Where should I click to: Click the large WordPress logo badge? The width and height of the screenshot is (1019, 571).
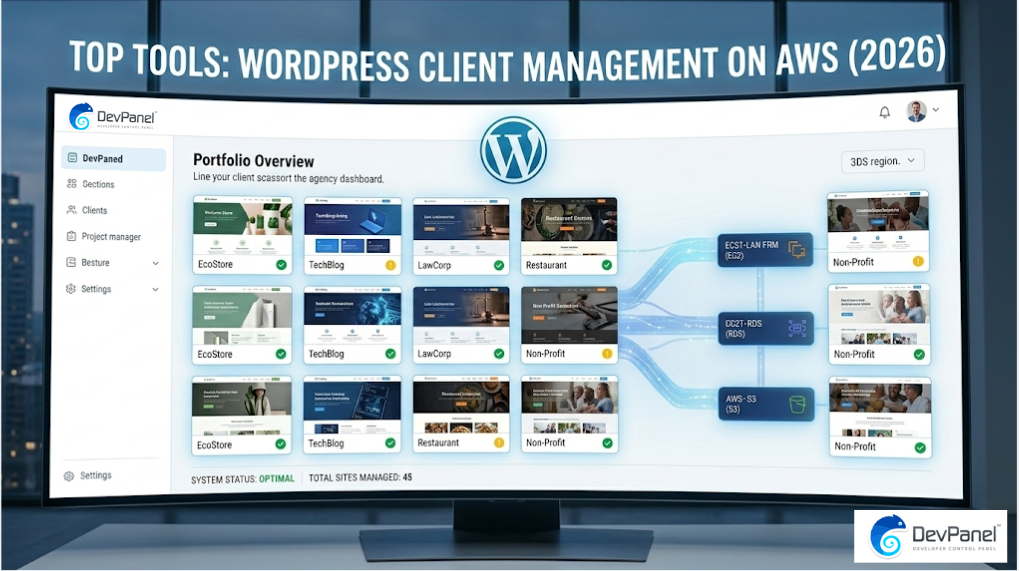pos(513,150)
